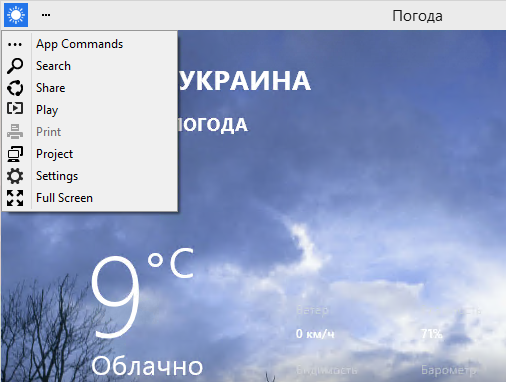506x382 pixels.
Task: Click the 71% humidity value
Action: point(432,334)
